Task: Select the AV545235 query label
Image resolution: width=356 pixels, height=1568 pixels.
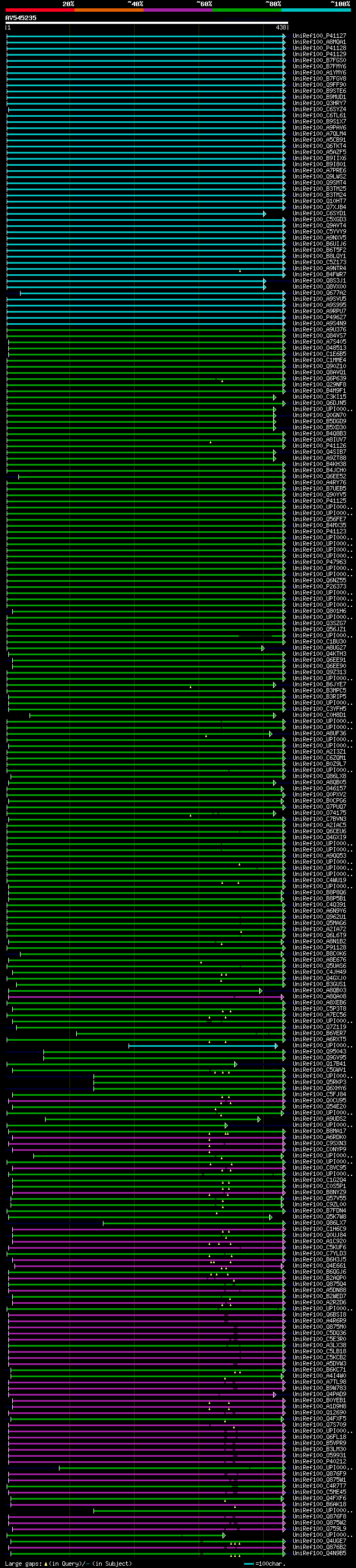Action: 21,18
